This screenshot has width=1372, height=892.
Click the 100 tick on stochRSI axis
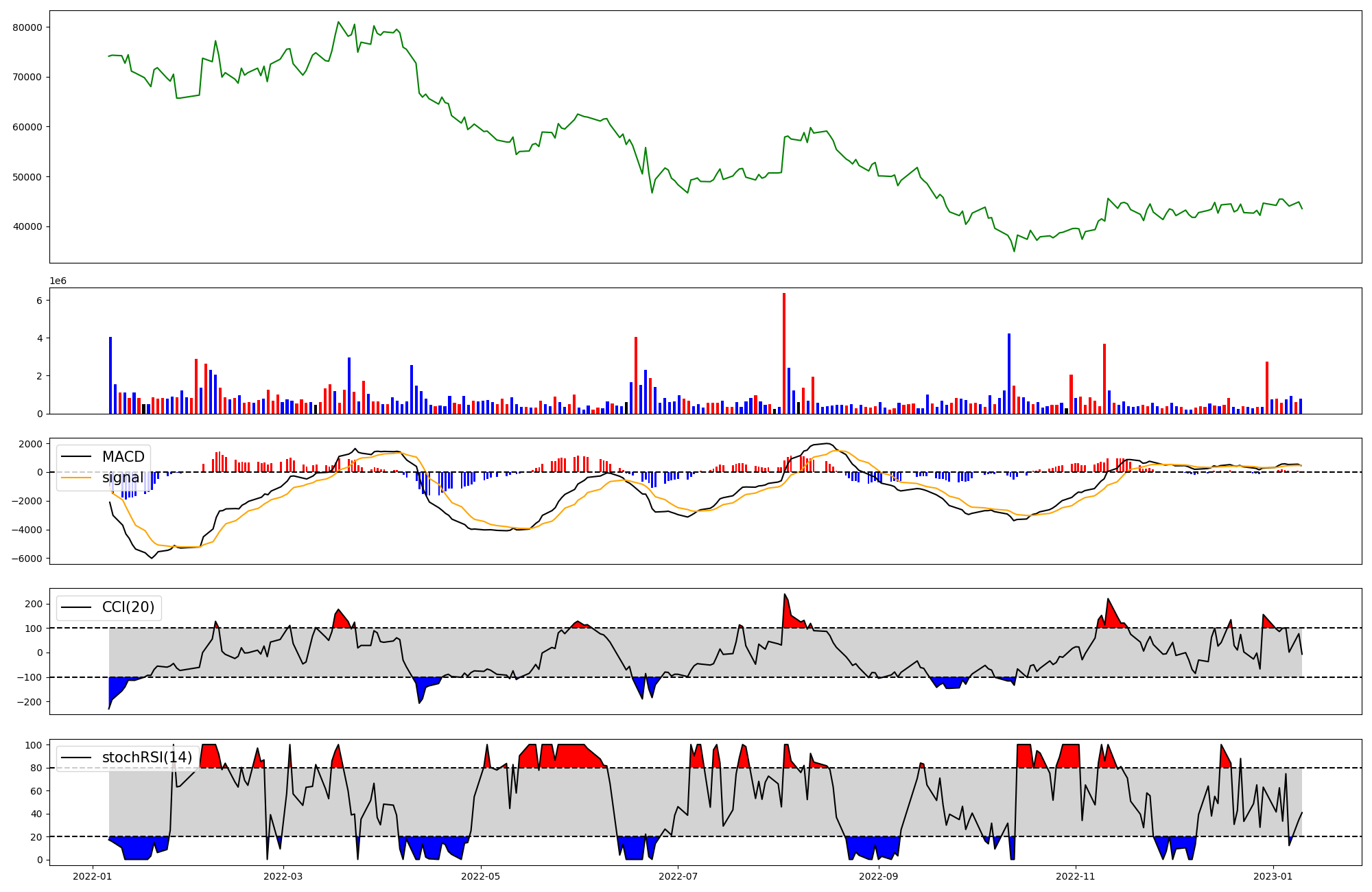[x=35, y=745]
